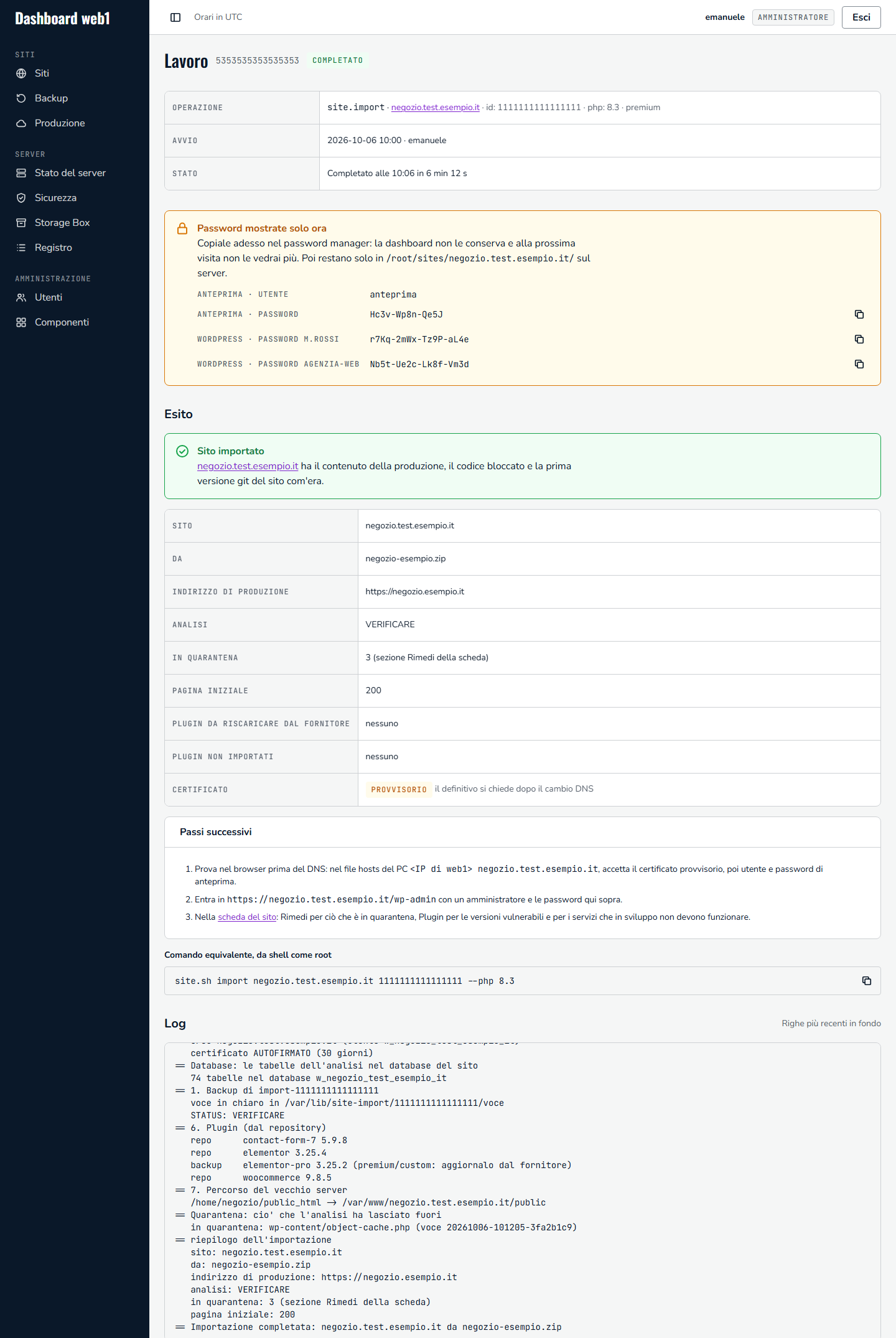Click the negozio-esempio.zip value cell
896x1338 pixels.
619,559
